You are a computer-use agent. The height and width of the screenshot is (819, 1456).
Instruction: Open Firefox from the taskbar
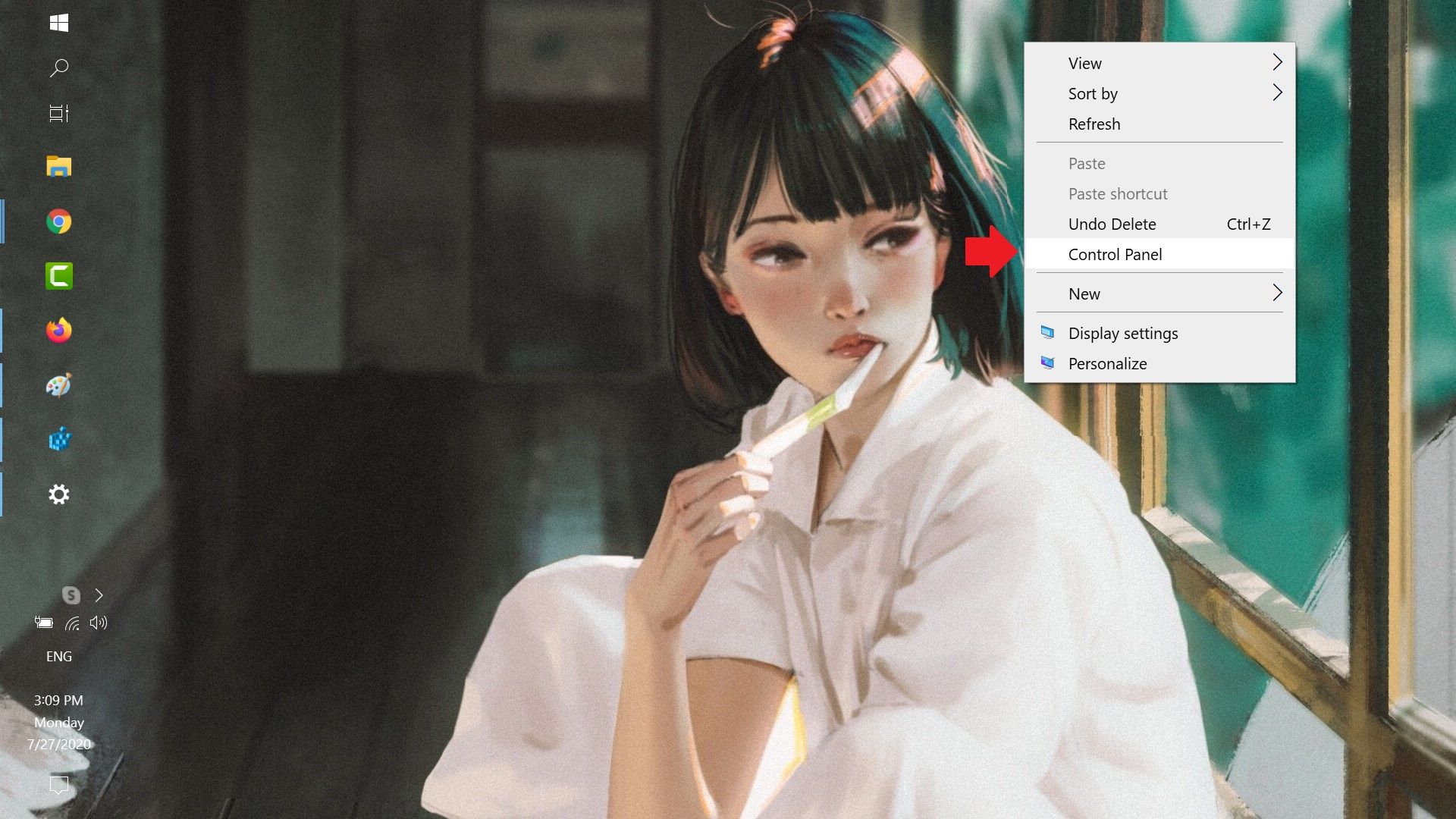point(59,331)
